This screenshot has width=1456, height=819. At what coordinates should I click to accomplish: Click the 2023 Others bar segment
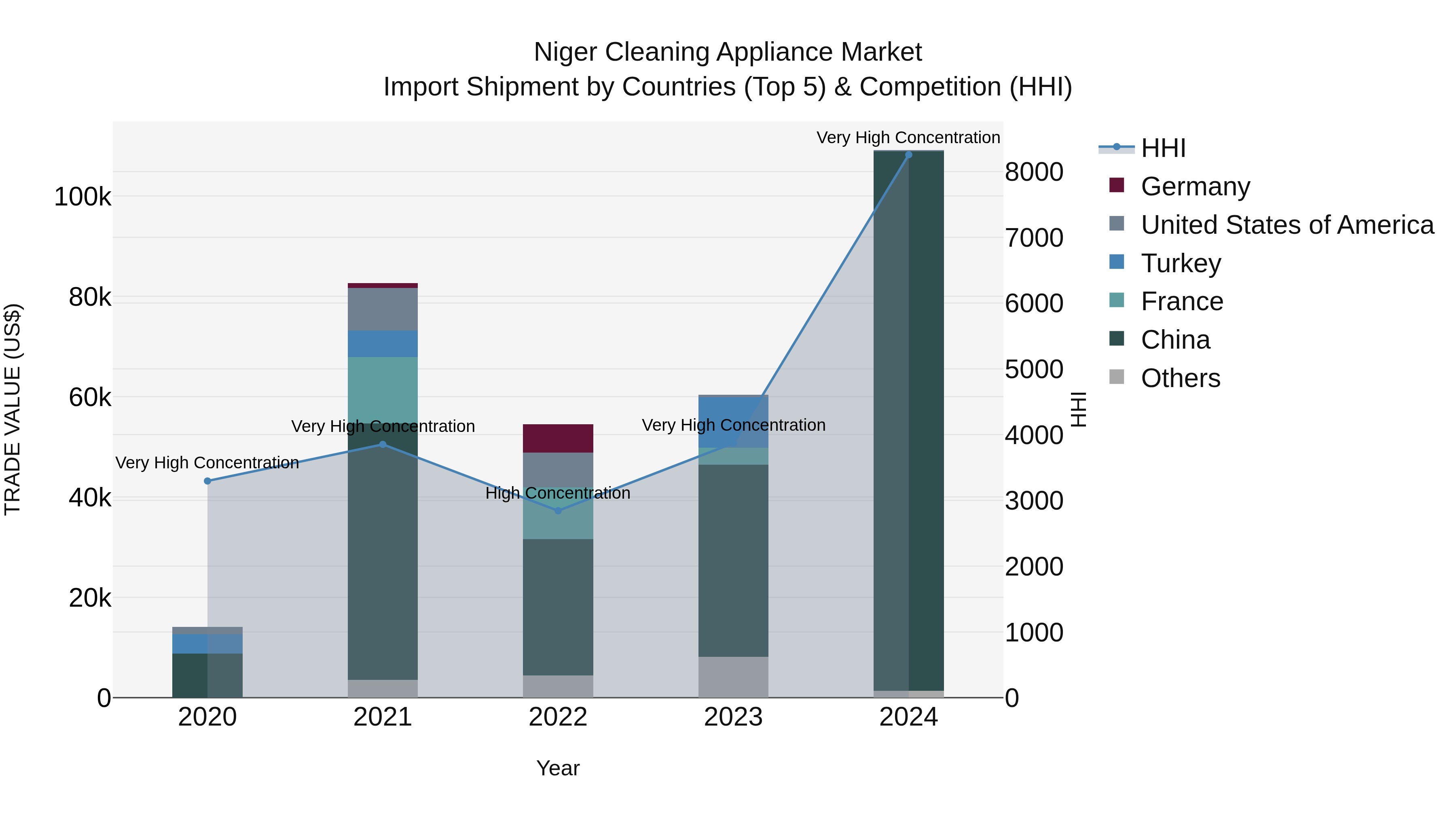[x=734, y=677]
